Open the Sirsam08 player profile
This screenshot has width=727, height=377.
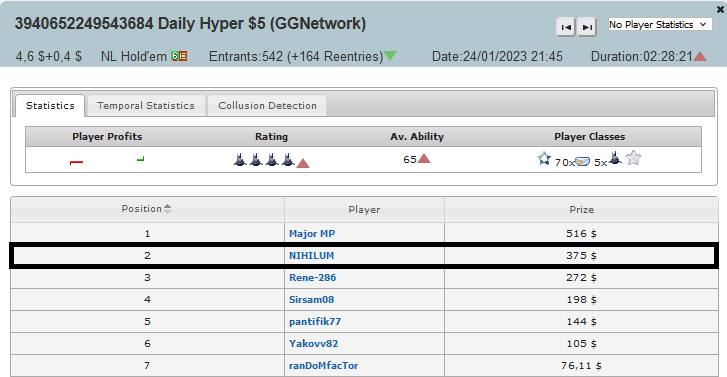311,300
